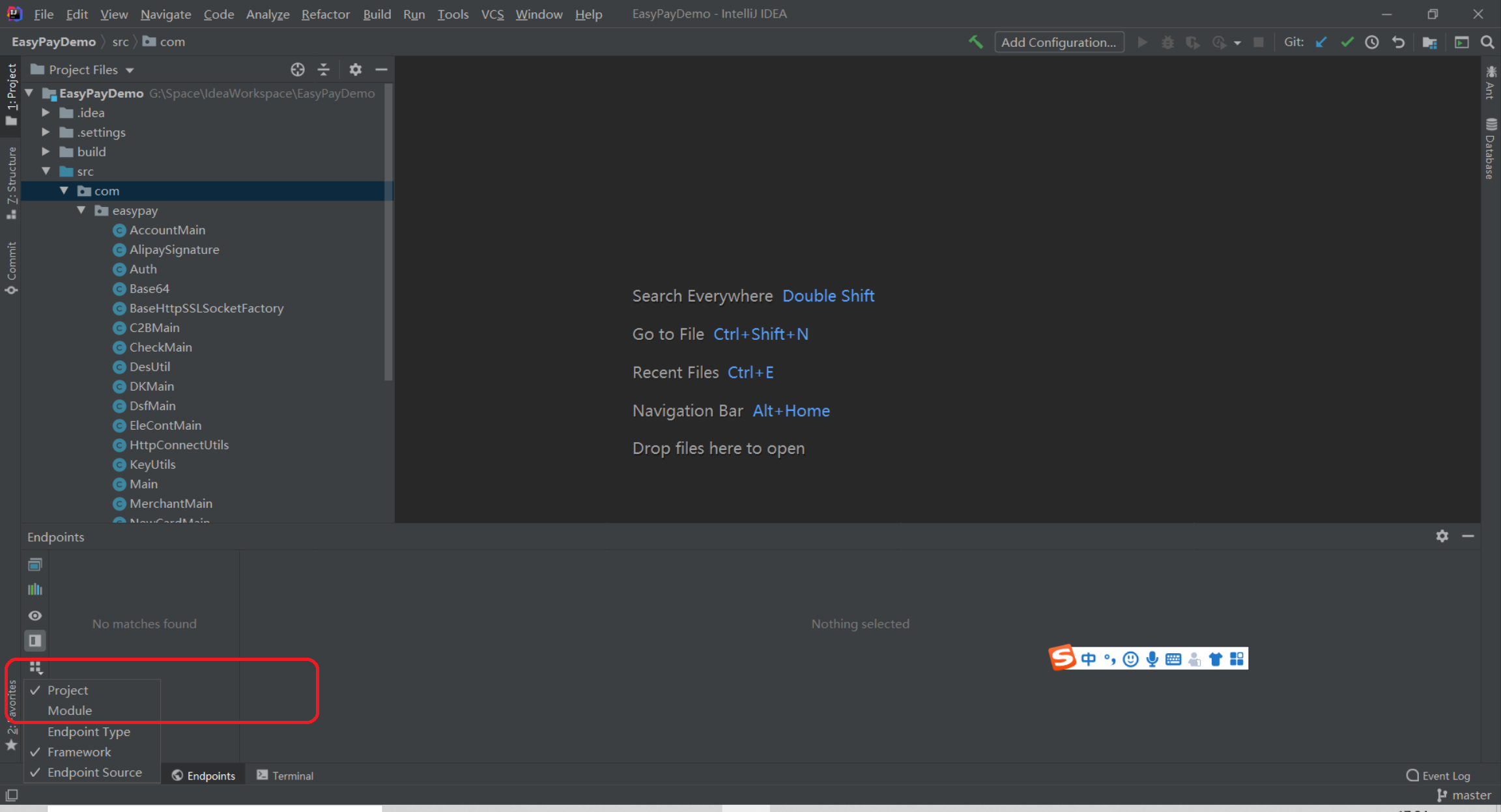The image size is (1501, 812).
Task: Click the Git Rollback arrow icon
Action: pos(1398,42)
